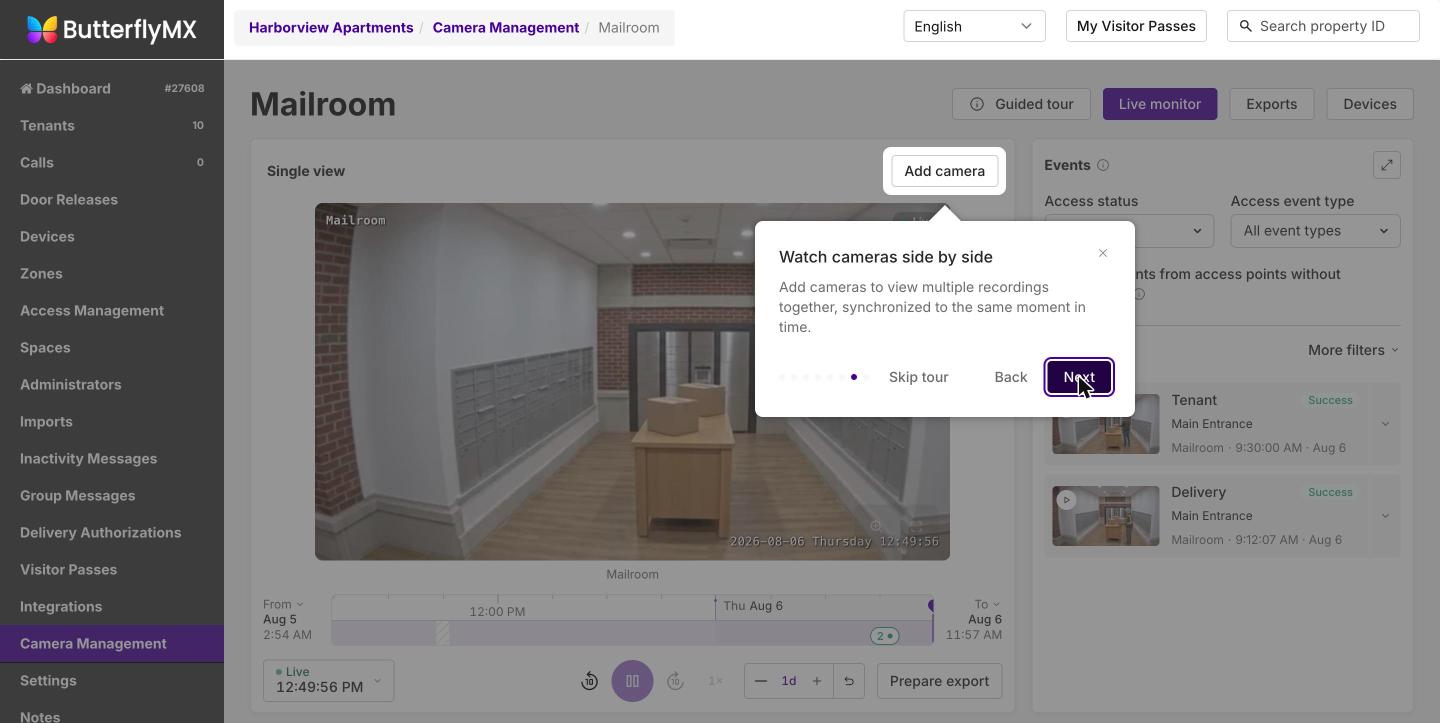Reset the timeline zoom with undo arrow
Viewport: 1440px width, 723px height.
849,681
